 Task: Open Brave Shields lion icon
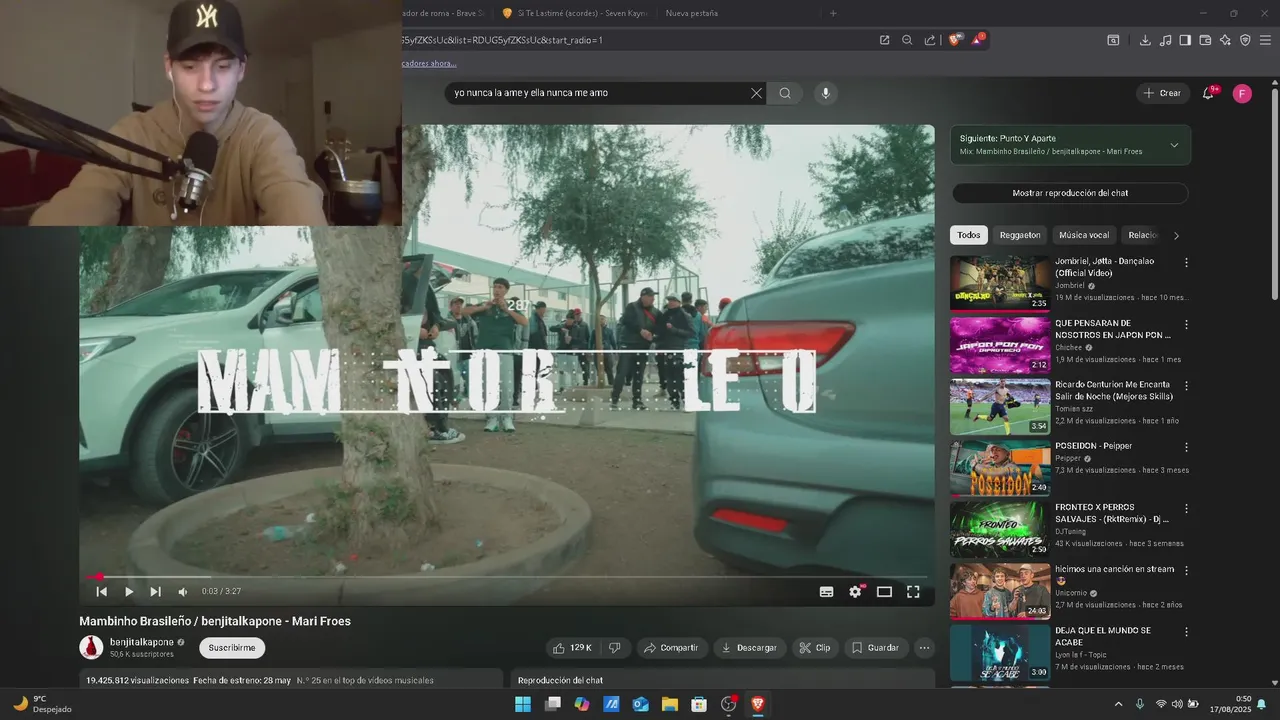[x=955, y=40]
